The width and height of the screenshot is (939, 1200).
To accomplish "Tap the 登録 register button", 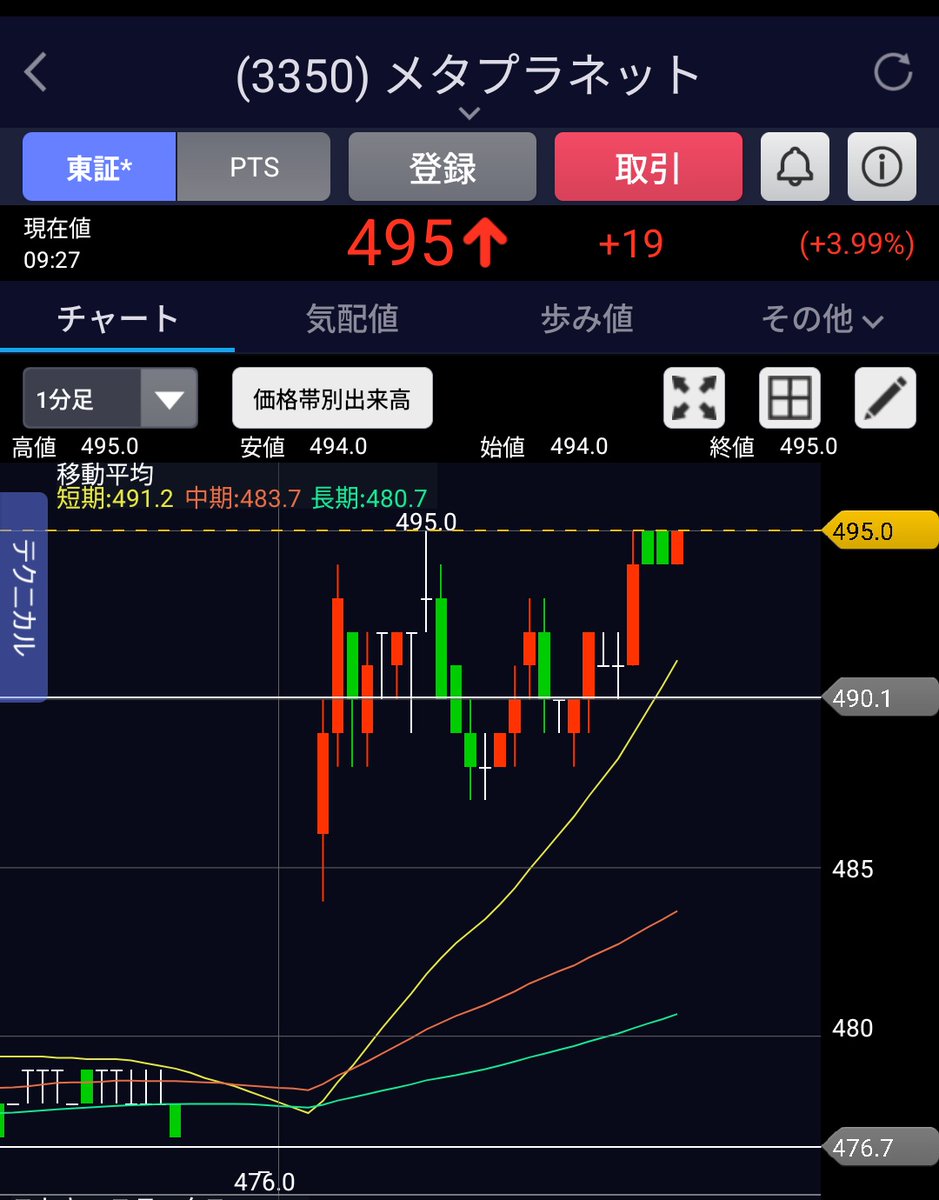I will pos(442,167).
